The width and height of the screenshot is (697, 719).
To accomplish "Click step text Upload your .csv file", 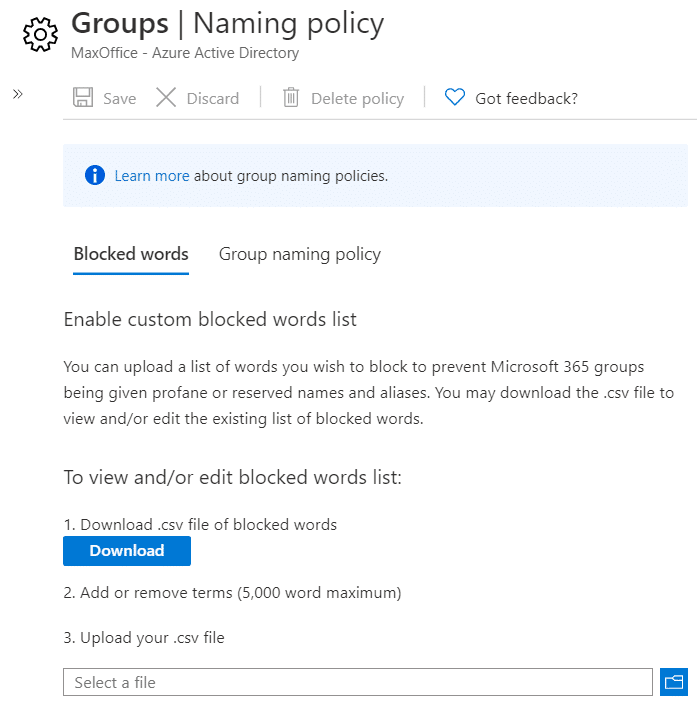I will (144, 638).
